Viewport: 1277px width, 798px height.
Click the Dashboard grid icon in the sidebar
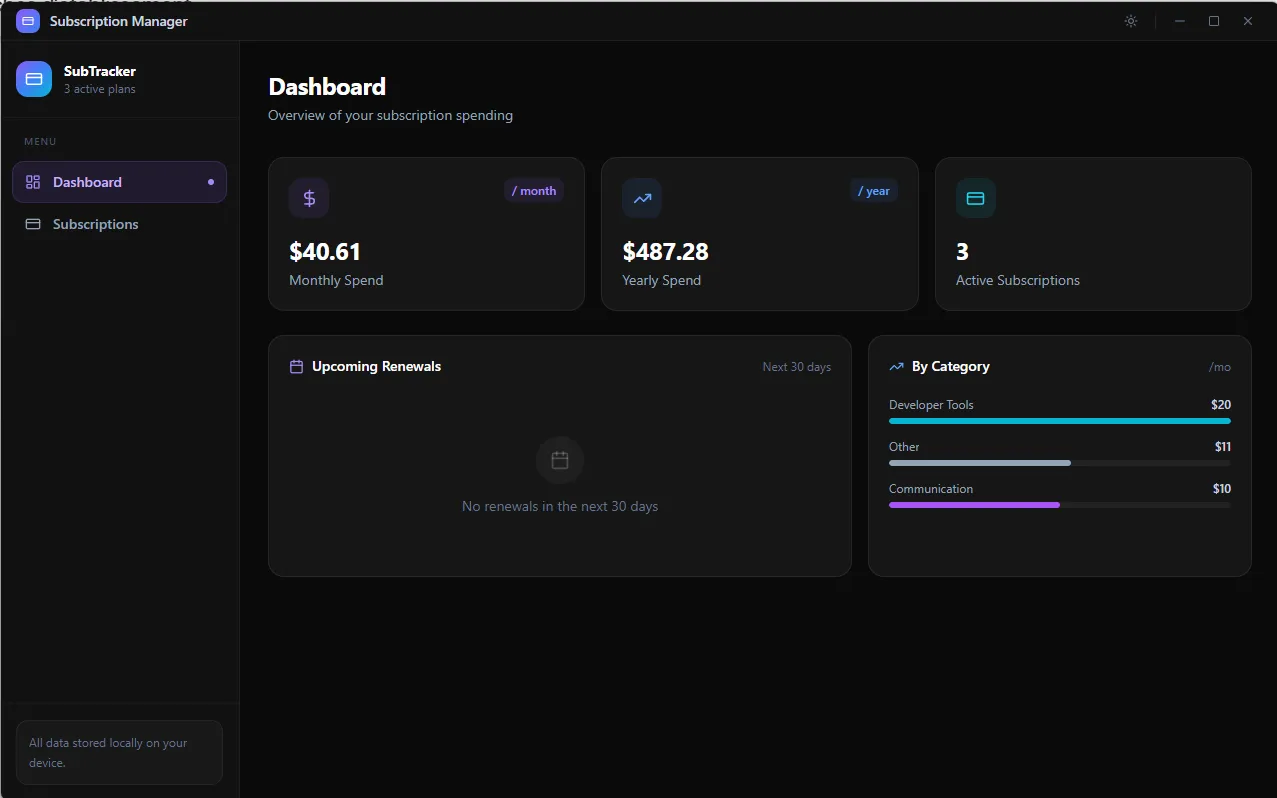pos(33,182)
